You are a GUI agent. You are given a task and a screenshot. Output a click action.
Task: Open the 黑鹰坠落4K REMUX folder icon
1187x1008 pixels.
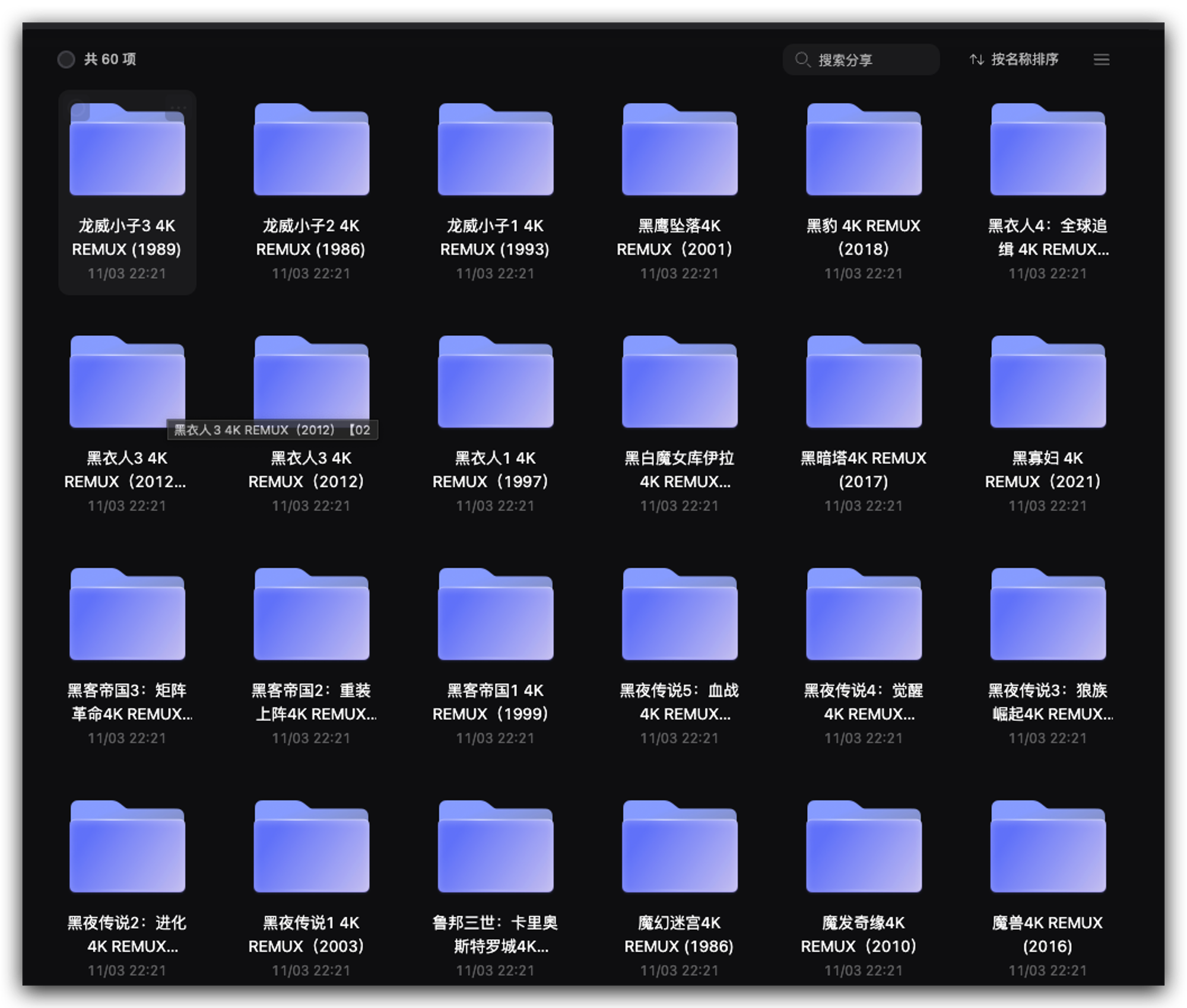(680, 150)
